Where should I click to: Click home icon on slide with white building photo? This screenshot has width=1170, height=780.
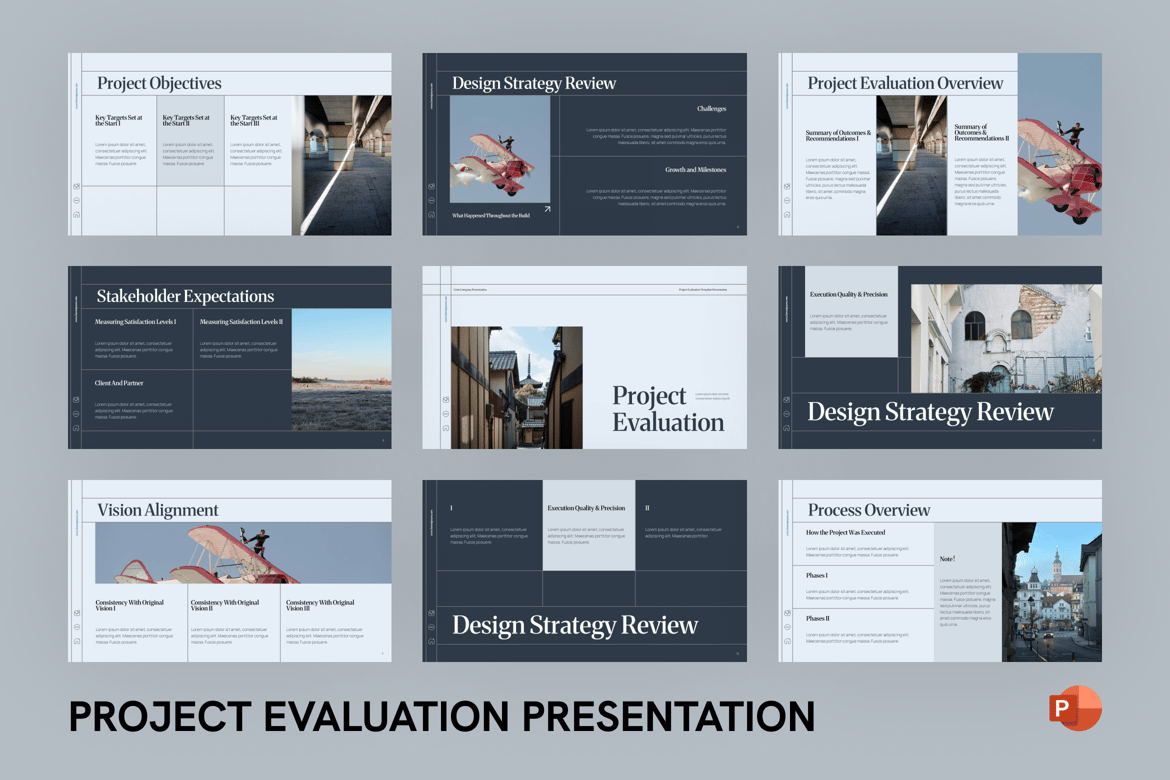786,428
